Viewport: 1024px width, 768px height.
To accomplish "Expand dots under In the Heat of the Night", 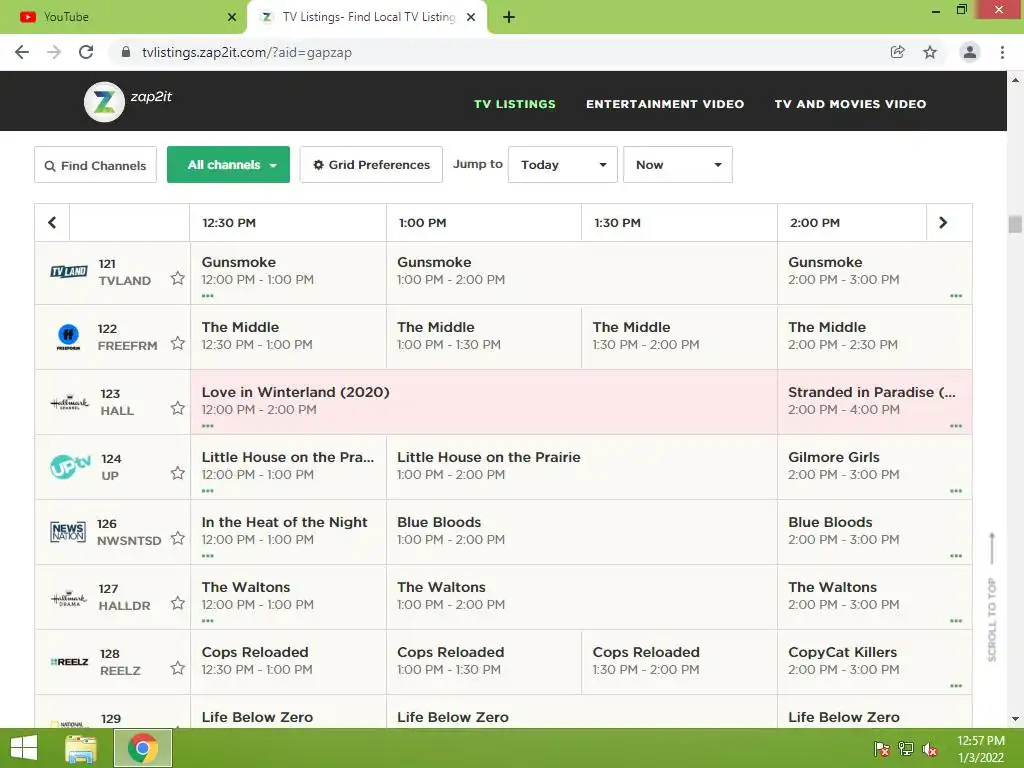I will click(208, 556).
